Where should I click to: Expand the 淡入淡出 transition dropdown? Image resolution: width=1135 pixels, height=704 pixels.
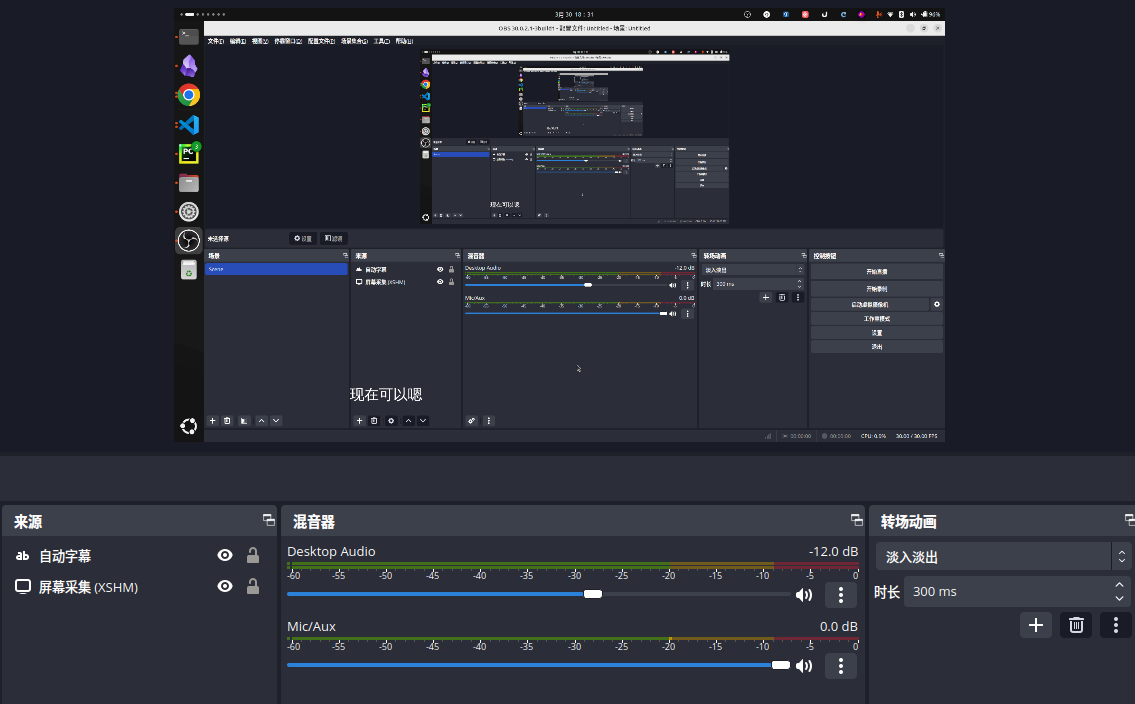click(x=1122, y=557)
